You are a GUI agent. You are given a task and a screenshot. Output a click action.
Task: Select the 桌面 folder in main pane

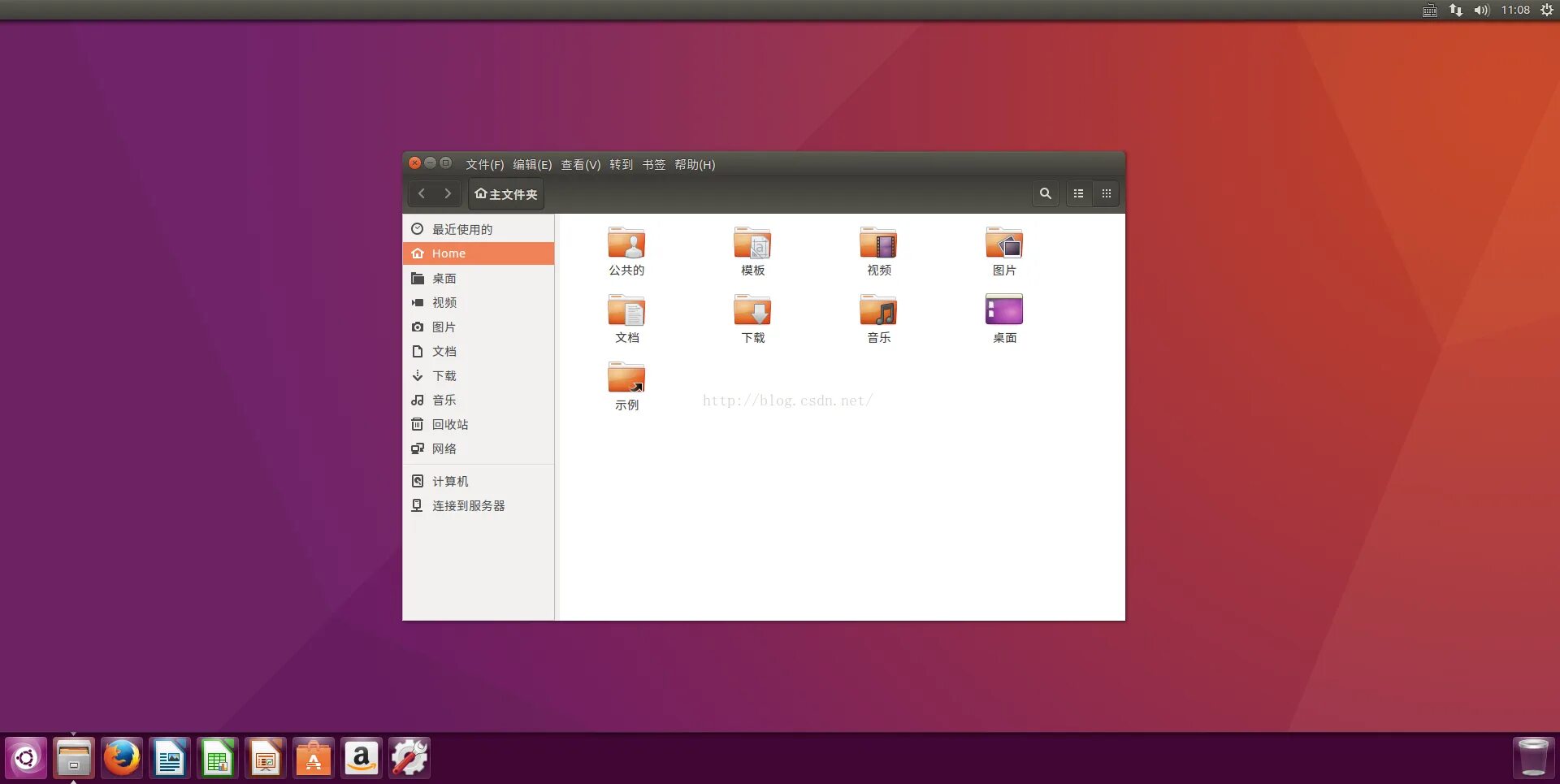click(x=1004, y=310)
